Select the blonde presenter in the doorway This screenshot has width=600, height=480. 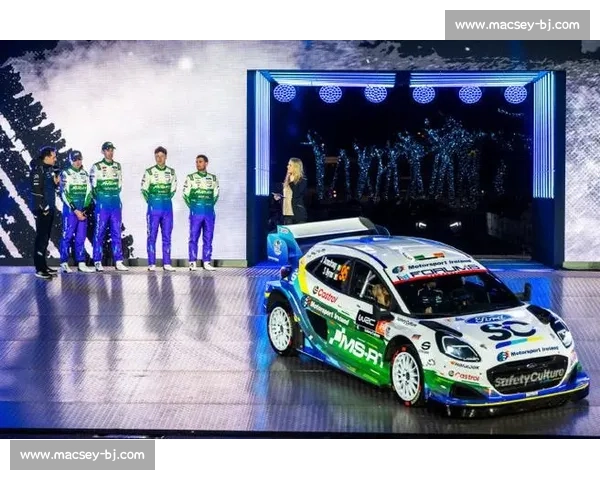click(x=295, y=191)
